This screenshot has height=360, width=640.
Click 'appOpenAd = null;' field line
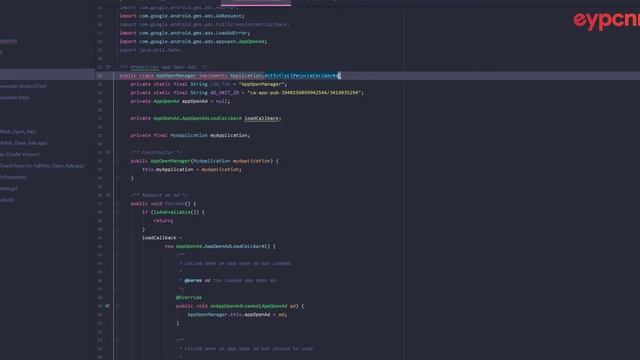click(180, 101)
